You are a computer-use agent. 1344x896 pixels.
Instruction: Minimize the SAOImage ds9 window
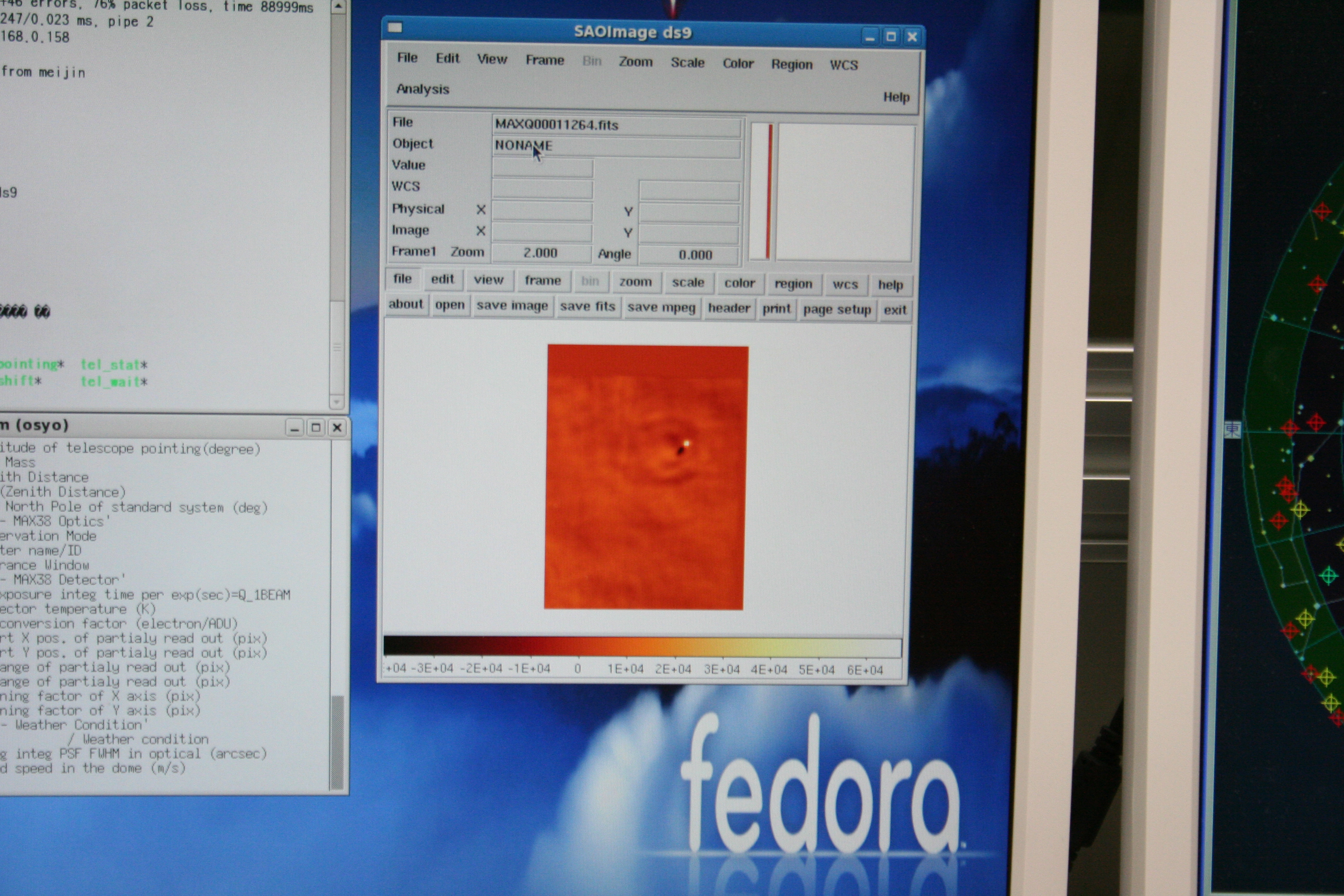(870, 37)
